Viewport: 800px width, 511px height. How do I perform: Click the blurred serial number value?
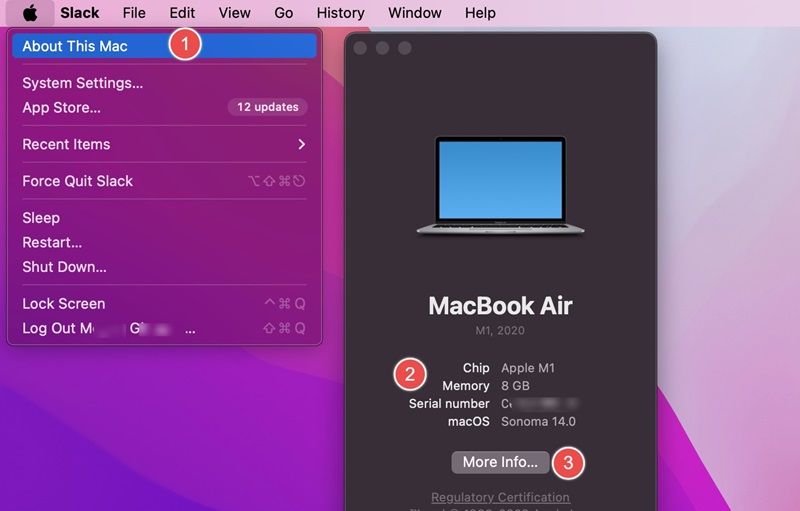(x=540, y=404)
